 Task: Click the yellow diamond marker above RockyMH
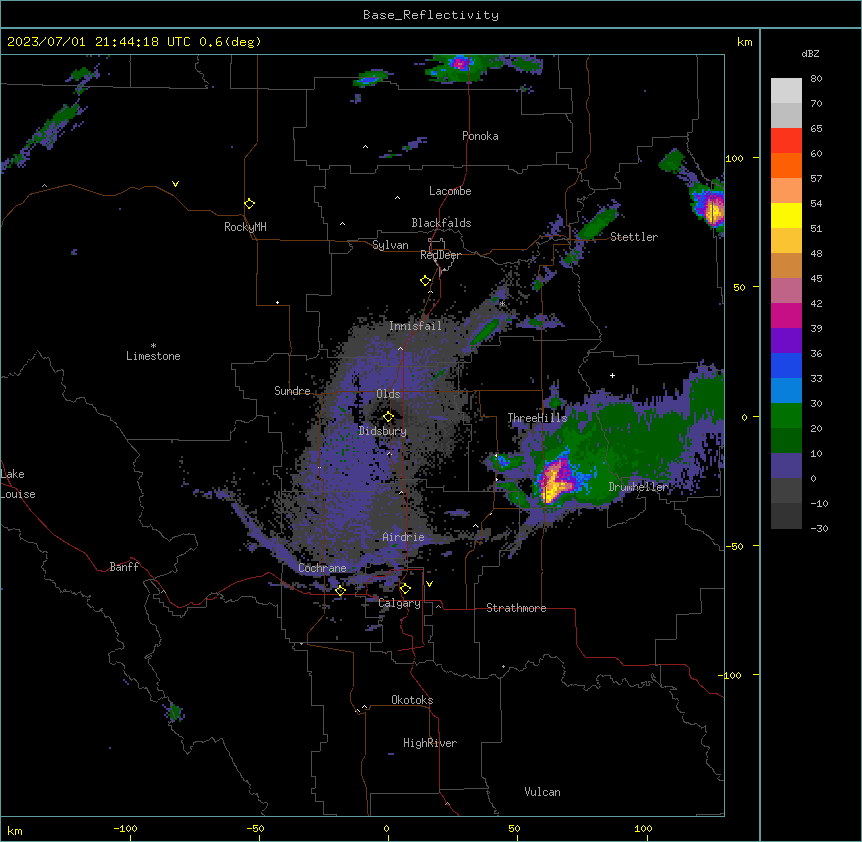point(250,204)
